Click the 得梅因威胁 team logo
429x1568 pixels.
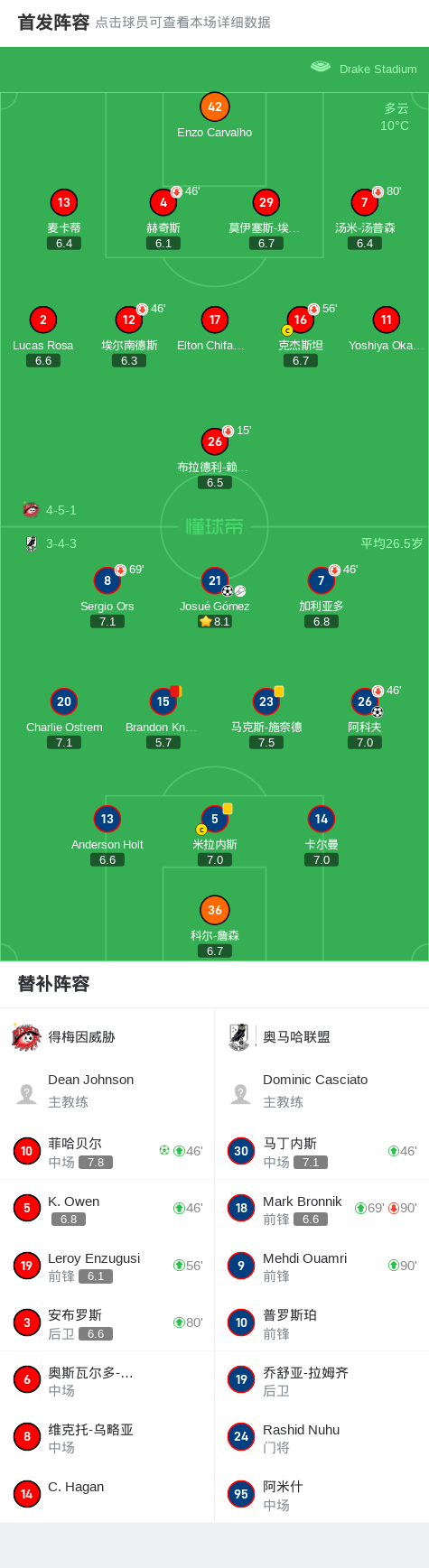pyautogui.click(x=26, y=1036)
